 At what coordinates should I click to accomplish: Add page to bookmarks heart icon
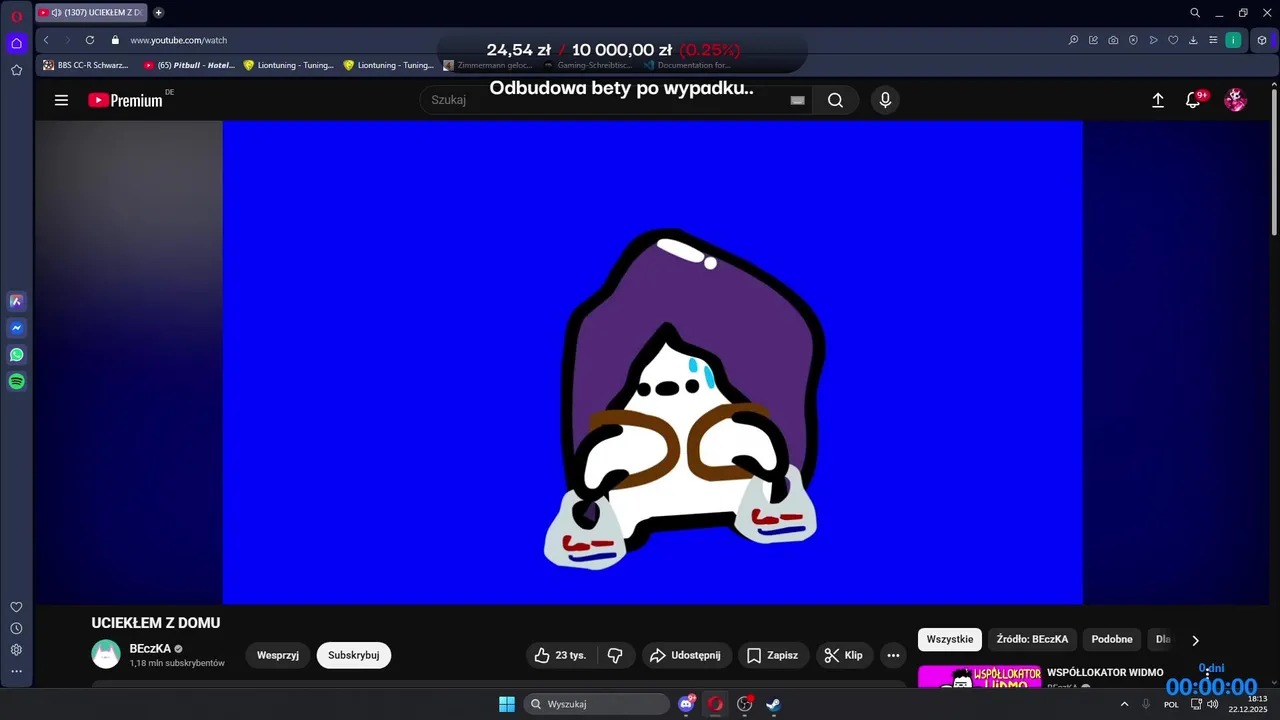pos(1173,40)
